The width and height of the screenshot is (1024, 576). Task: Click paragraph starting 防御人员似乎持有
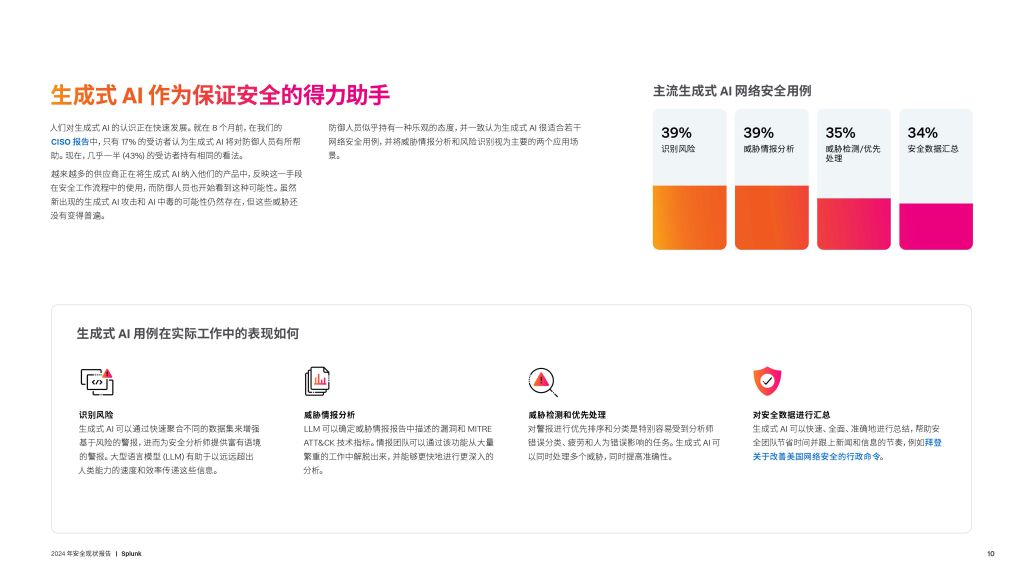pos(455,142)
